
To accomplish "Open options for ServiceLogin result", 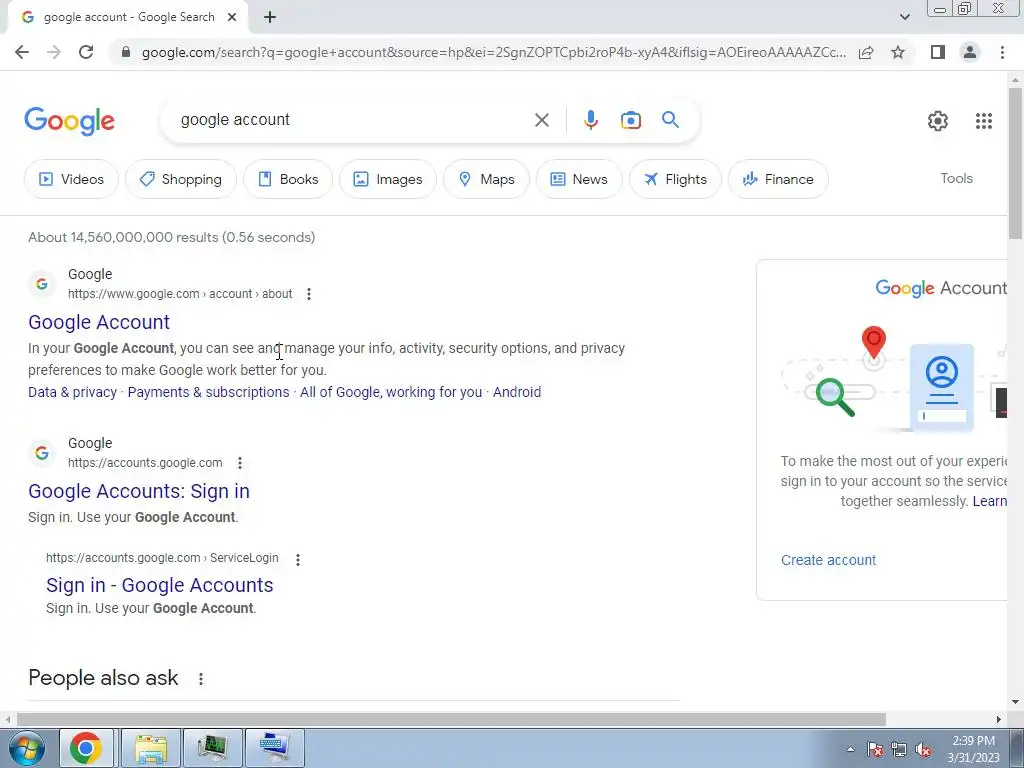I will pos(298,560).
